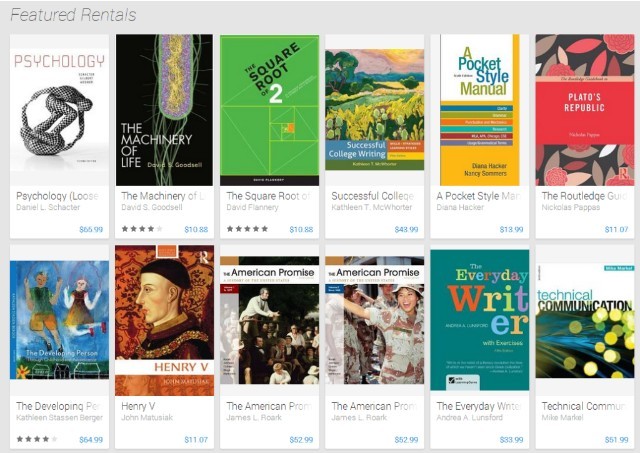
Task: Click the $43.99 price button
Action: (x=406, y=229)
